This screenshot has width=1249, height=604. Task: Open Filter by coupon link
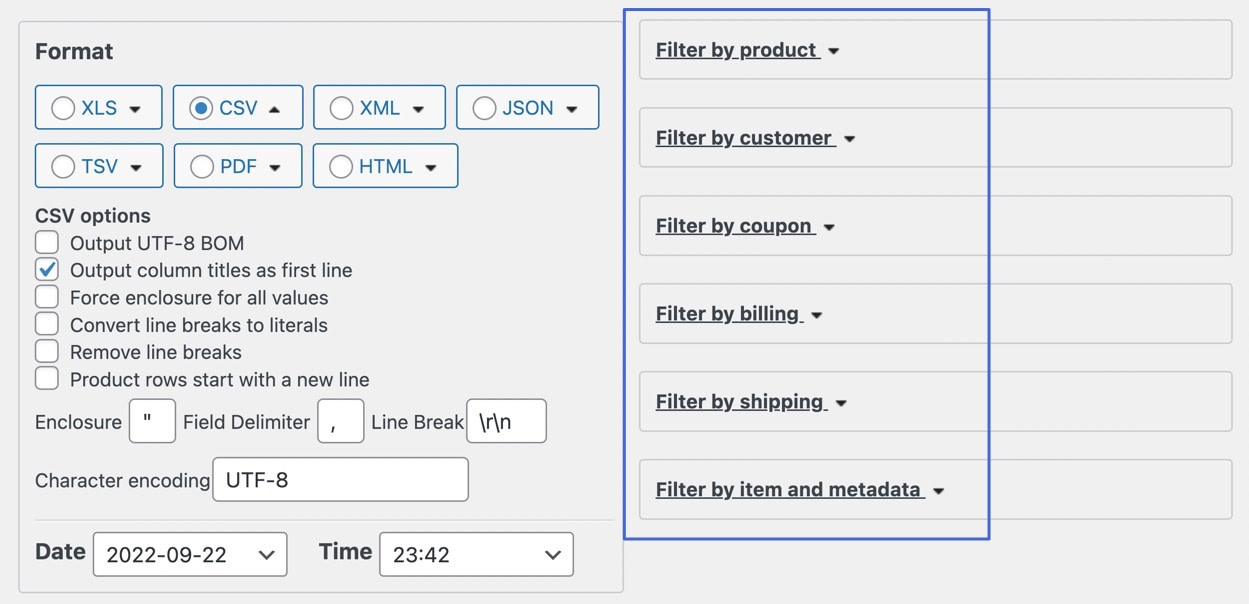pyautogui.click(x=736, y=226)
